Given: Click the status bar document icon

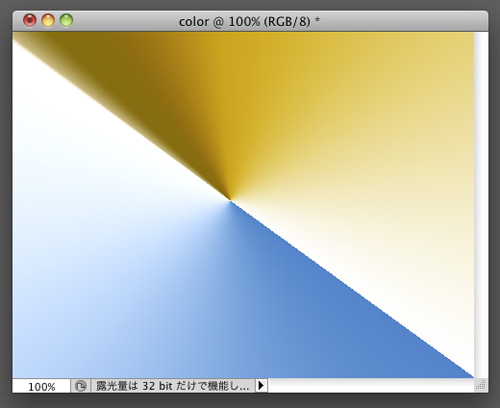Looking at the screenshot, I should pyautogui.click(x=80, y=386).
